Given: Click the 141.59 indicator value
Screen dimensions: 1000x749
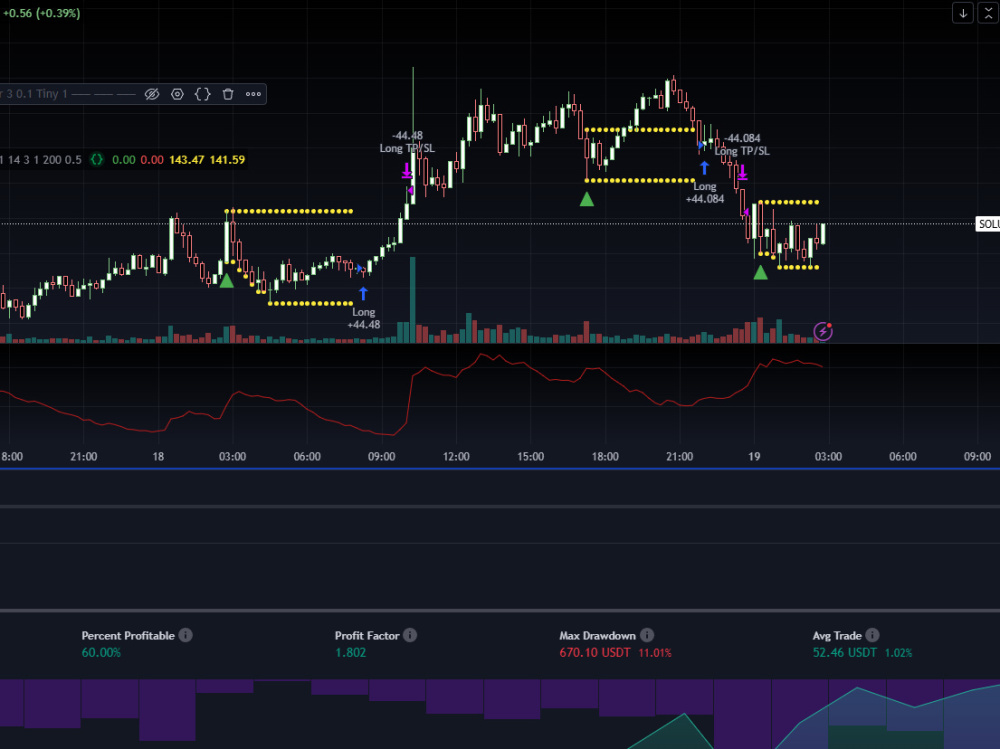Looking at the screenshot, I should pos(227,159).
